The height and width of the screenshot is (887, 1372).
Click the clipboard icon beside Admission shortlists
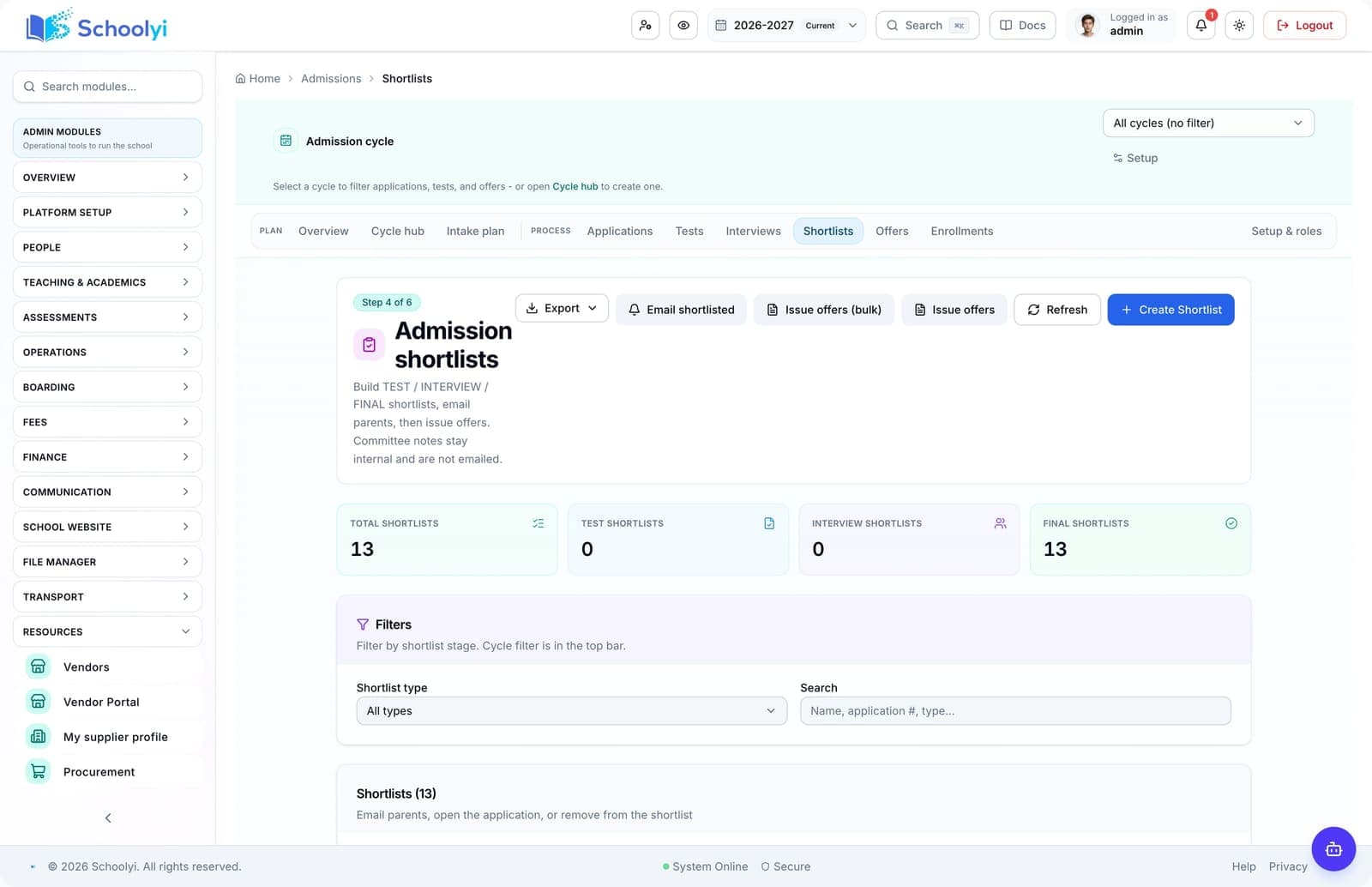point(369,345)
